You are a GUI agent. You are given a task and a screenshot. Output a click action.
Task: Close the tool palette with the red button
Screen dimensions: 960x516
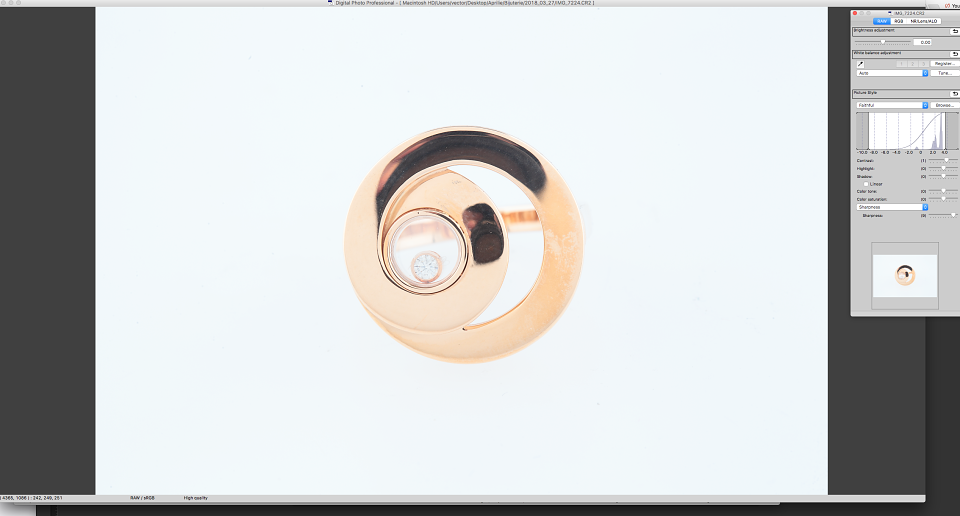click(855, 13)
